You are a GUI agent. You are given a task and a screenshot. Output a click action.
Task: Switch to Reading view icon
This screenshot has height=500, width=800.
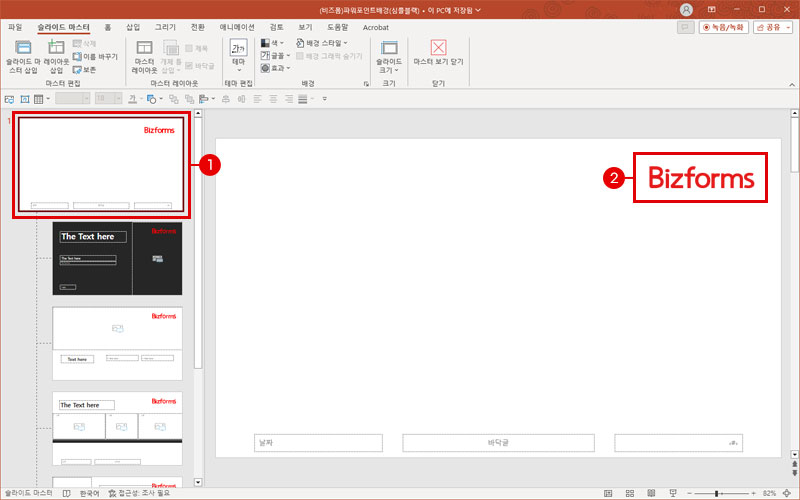point(651,493)
